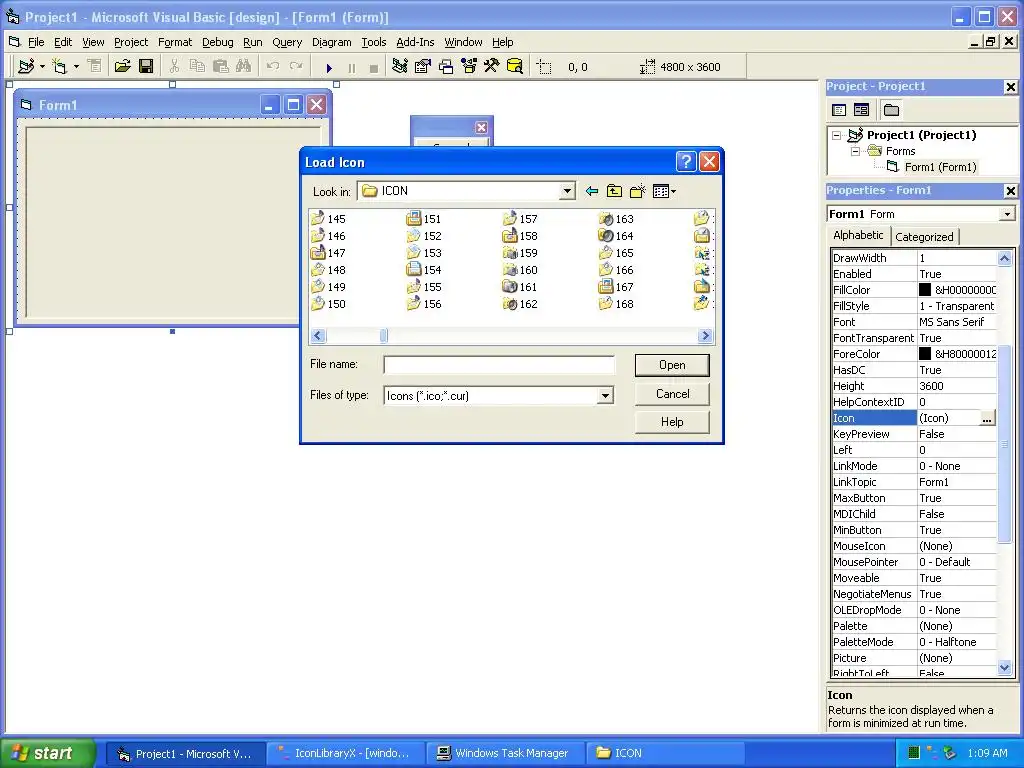Click inside the File name input field
1024x768 pixels.
click(x=499, y=365)
